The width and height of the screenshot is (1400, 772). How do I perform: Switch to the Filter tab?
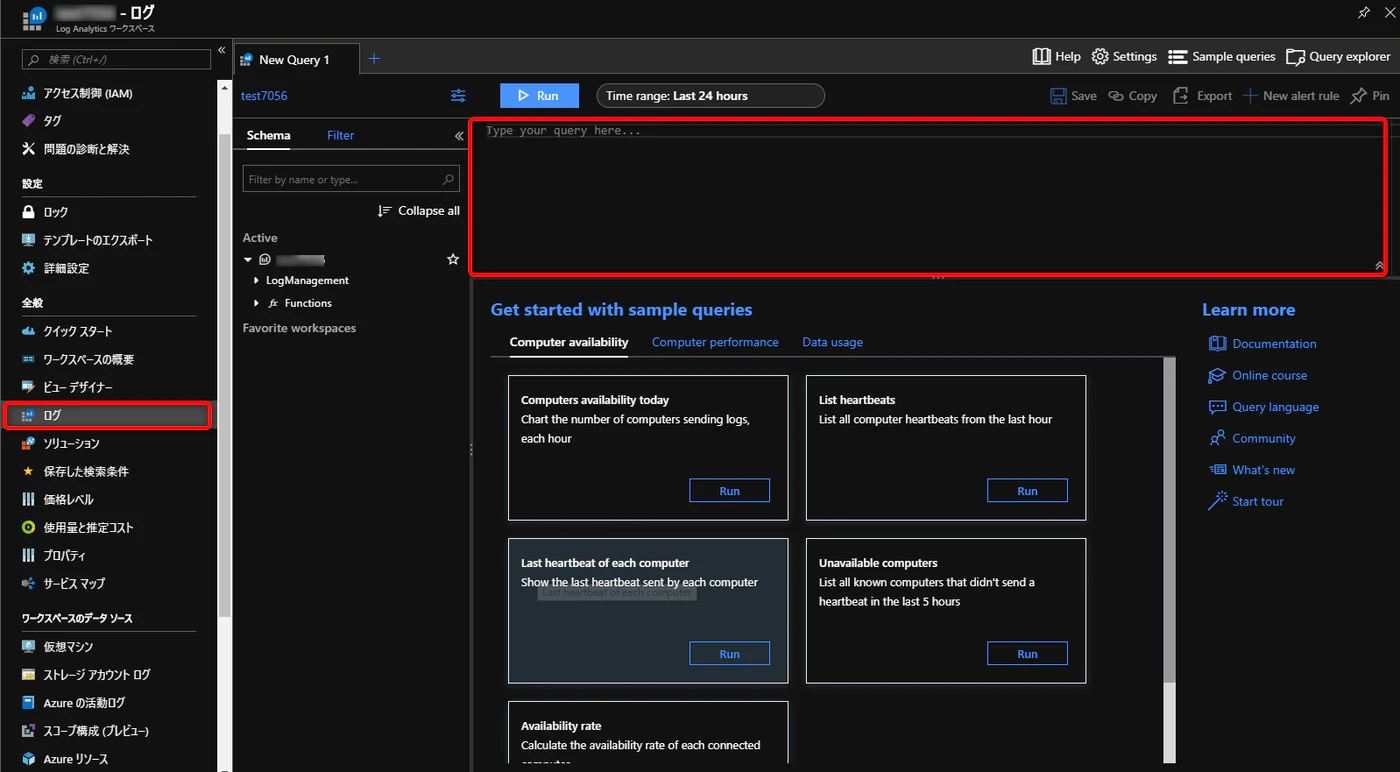(x=340, y=135)
